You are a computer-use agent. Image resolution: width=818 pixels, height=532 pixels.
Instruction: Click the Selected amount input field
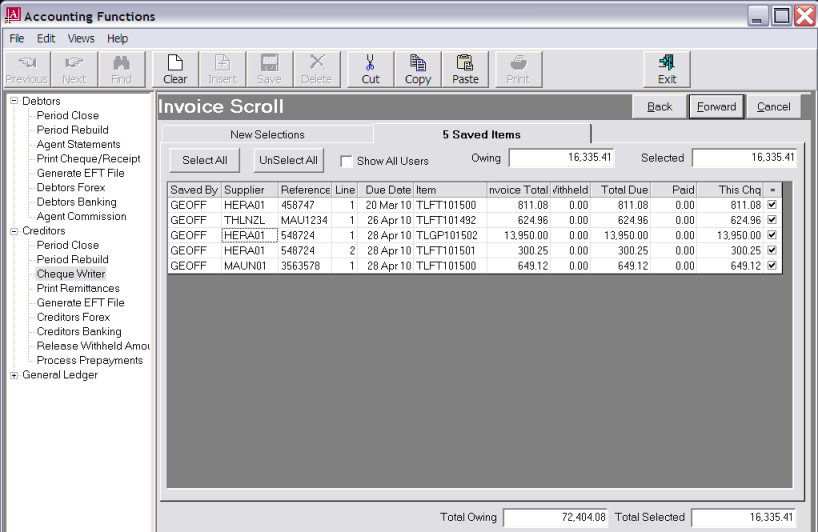(x=744, y=158)
